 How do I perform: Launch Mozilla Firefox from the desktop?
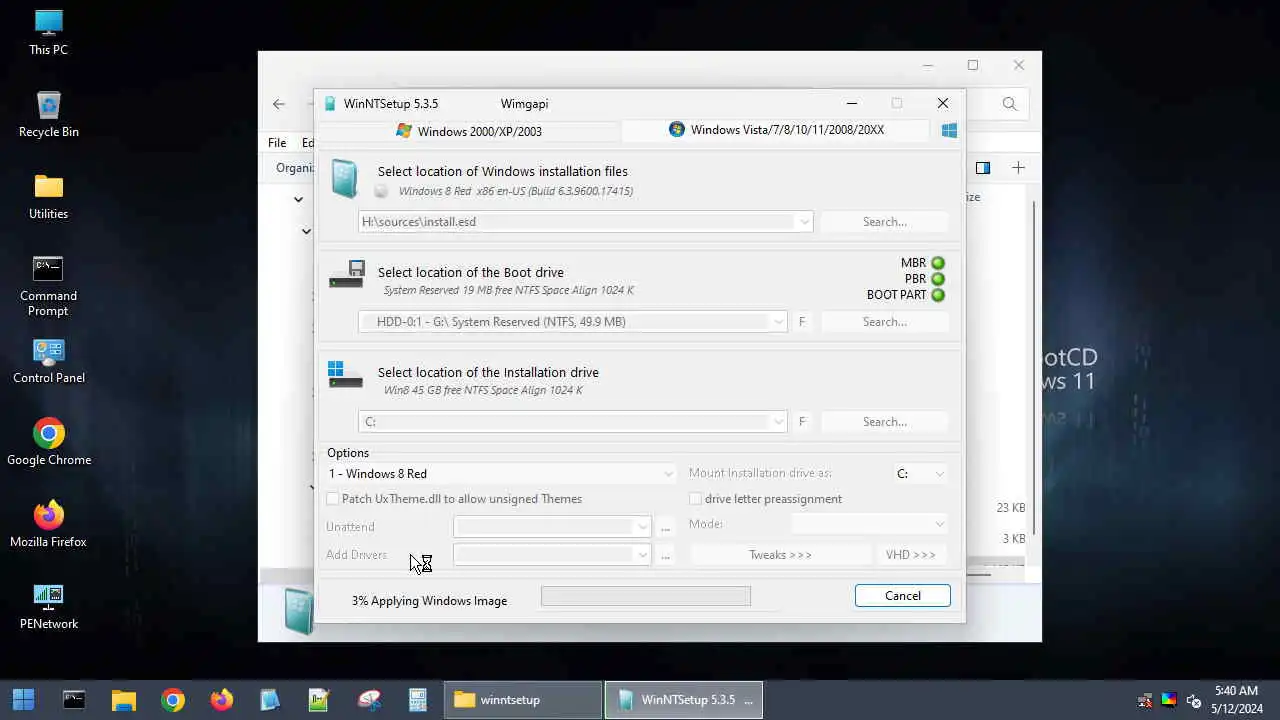coord(48,524)
